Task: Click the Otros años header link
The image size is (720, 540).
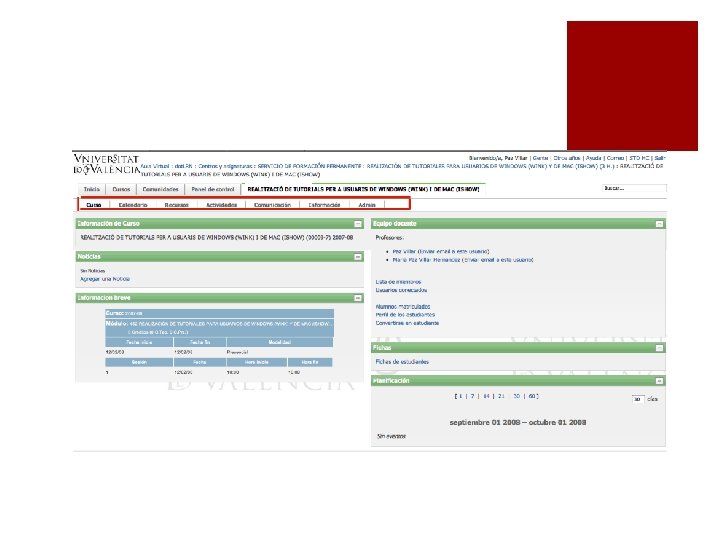Action: pyautogui.click(x=567, y=158)
